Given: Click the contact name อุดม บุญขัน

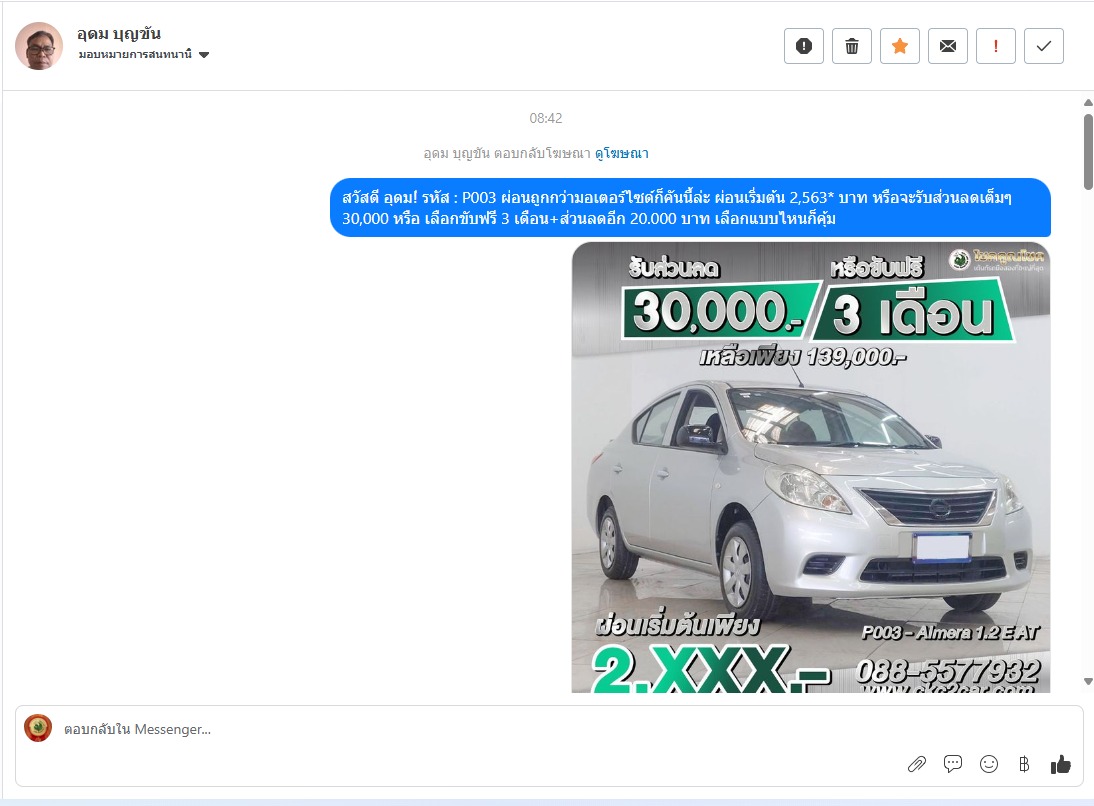Looking at the screenshot, I should point(119,34).
